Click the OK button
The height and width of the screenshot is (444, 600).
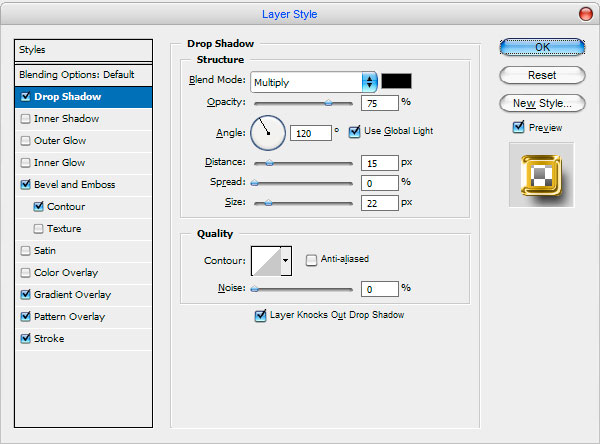click(x=542, y=47)
